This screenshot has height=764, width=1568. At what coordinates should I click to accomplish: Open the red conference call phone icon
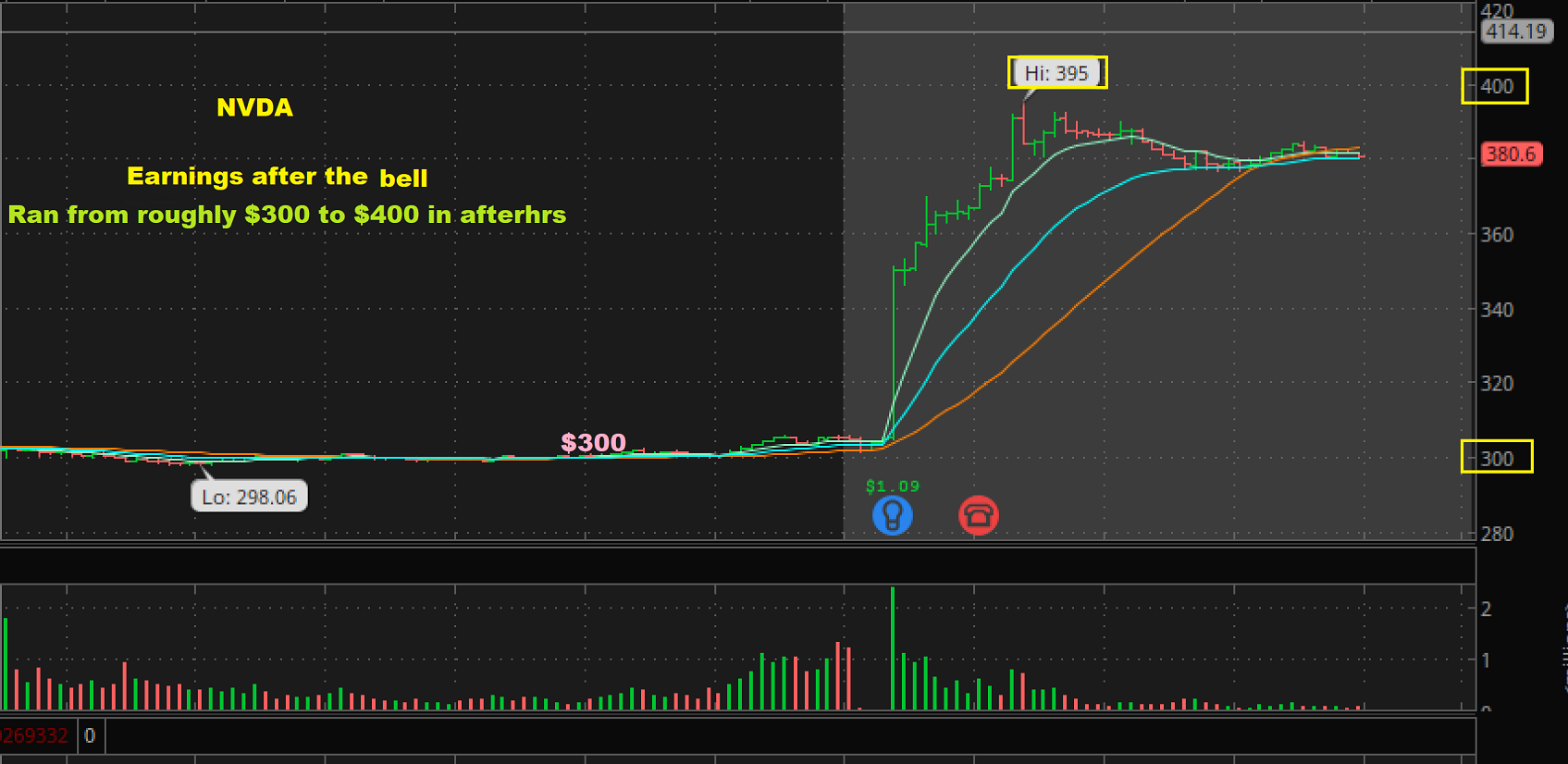tap(978, 515)
